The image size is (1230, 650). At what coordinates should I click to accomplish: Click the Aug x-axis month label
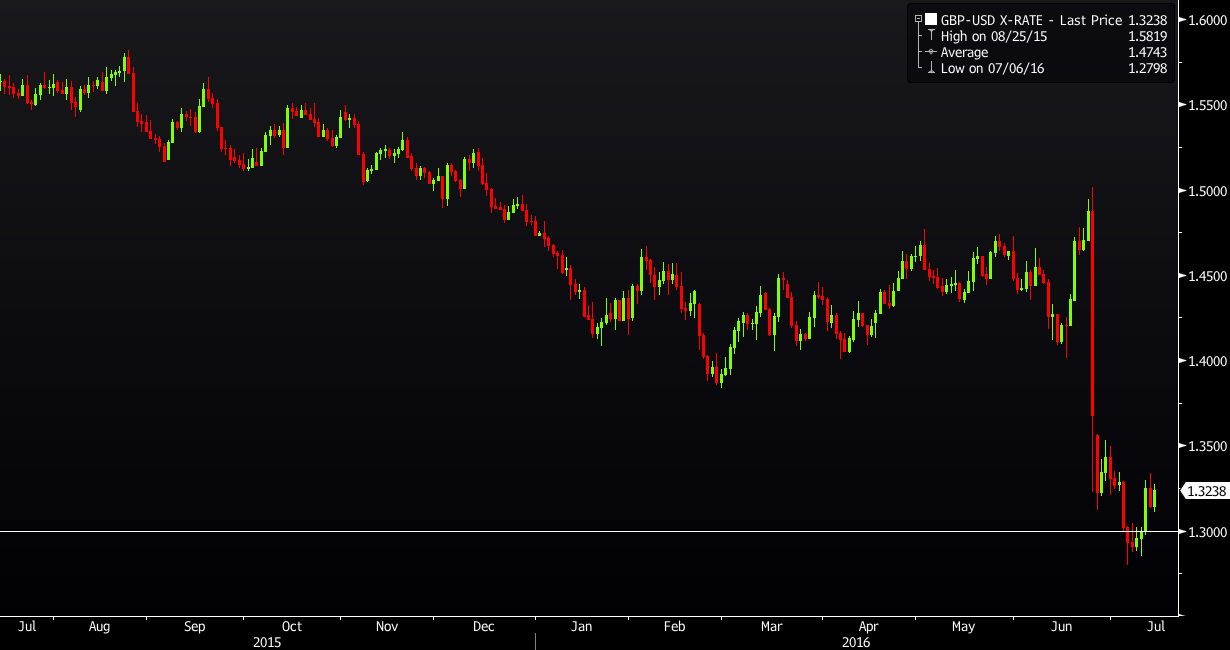(x=99, y=627)
